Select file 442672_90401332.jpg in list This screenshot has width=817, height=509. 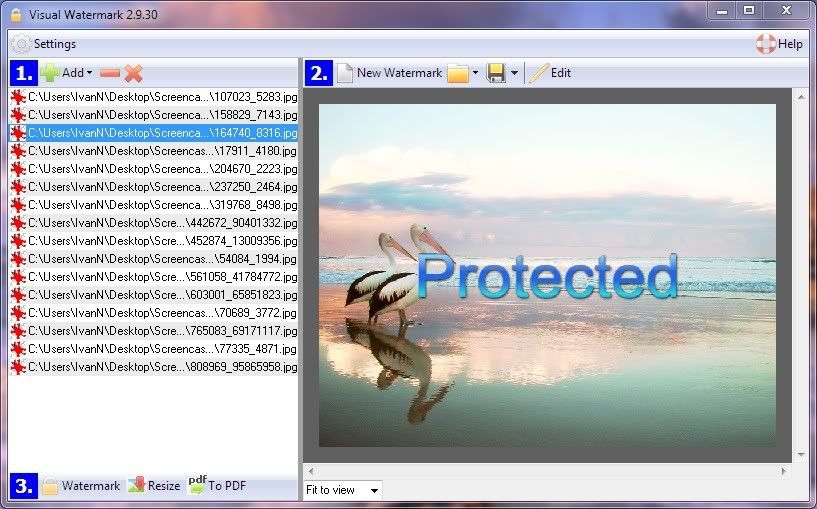tap(154, 222)
